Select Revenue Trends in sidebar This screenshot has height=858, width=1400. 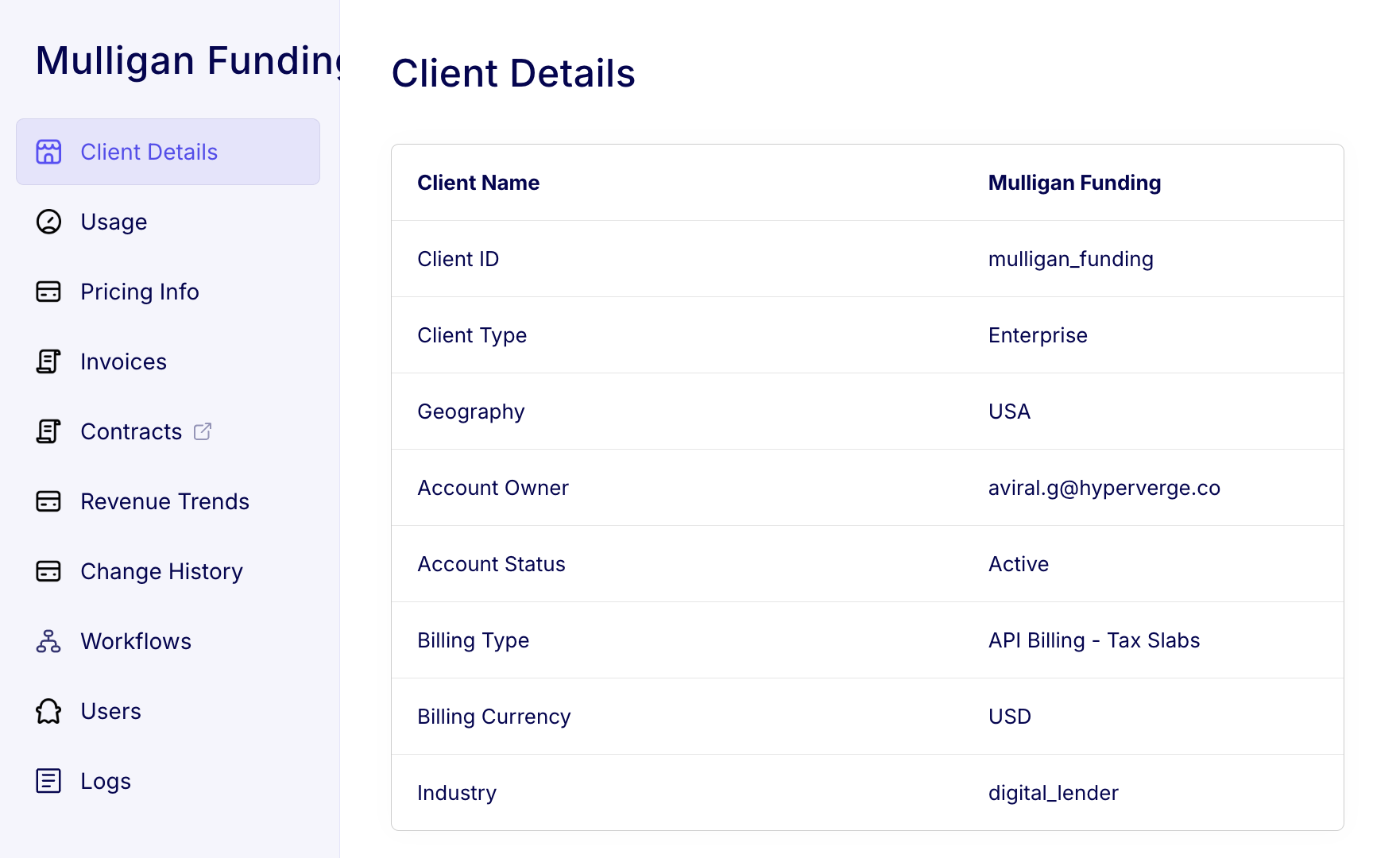164,501
